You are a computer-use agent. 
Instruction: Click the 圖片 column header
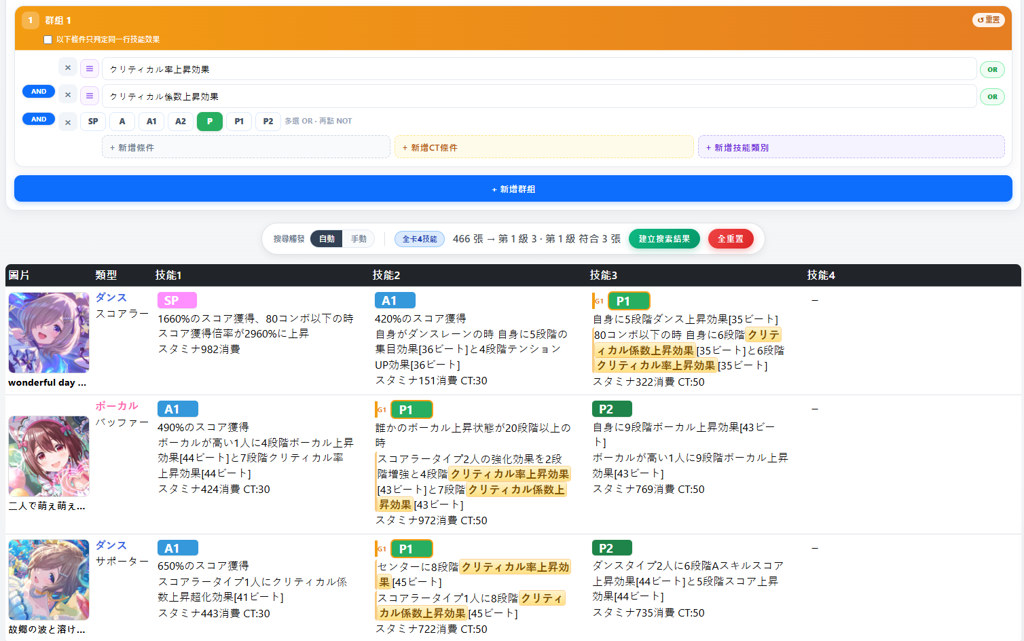coord(19,275)
